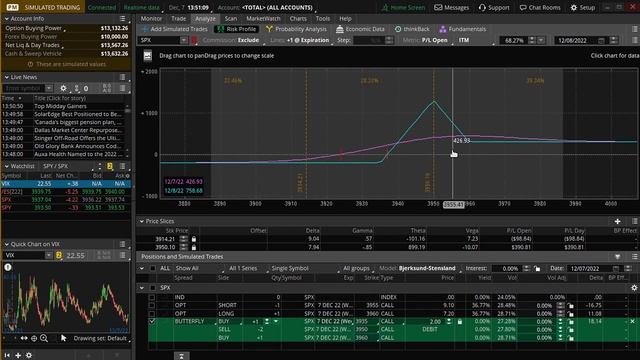This screenshot has height=360, width=640.
Task: Click the zoom magnifier on the quick chart
Action: coord(44,338)
